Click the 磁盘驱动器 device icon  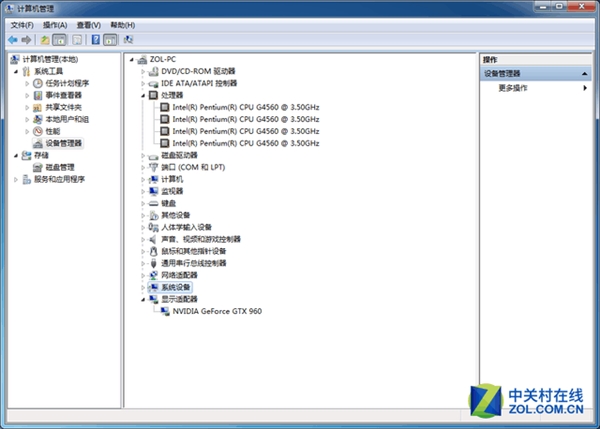click(x=153, y=155)
